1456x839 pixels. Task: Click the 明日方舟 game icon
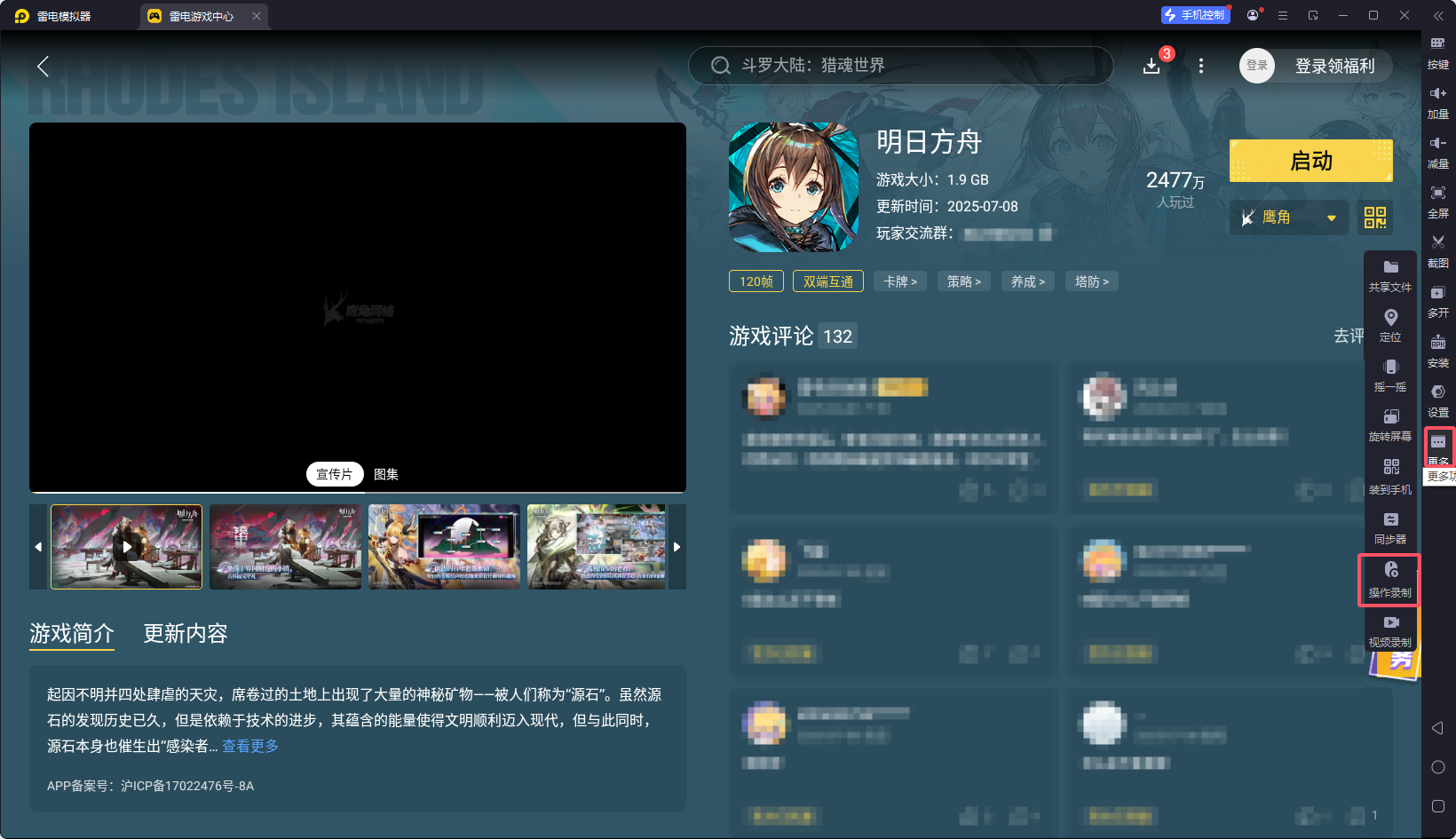point(794,187)
